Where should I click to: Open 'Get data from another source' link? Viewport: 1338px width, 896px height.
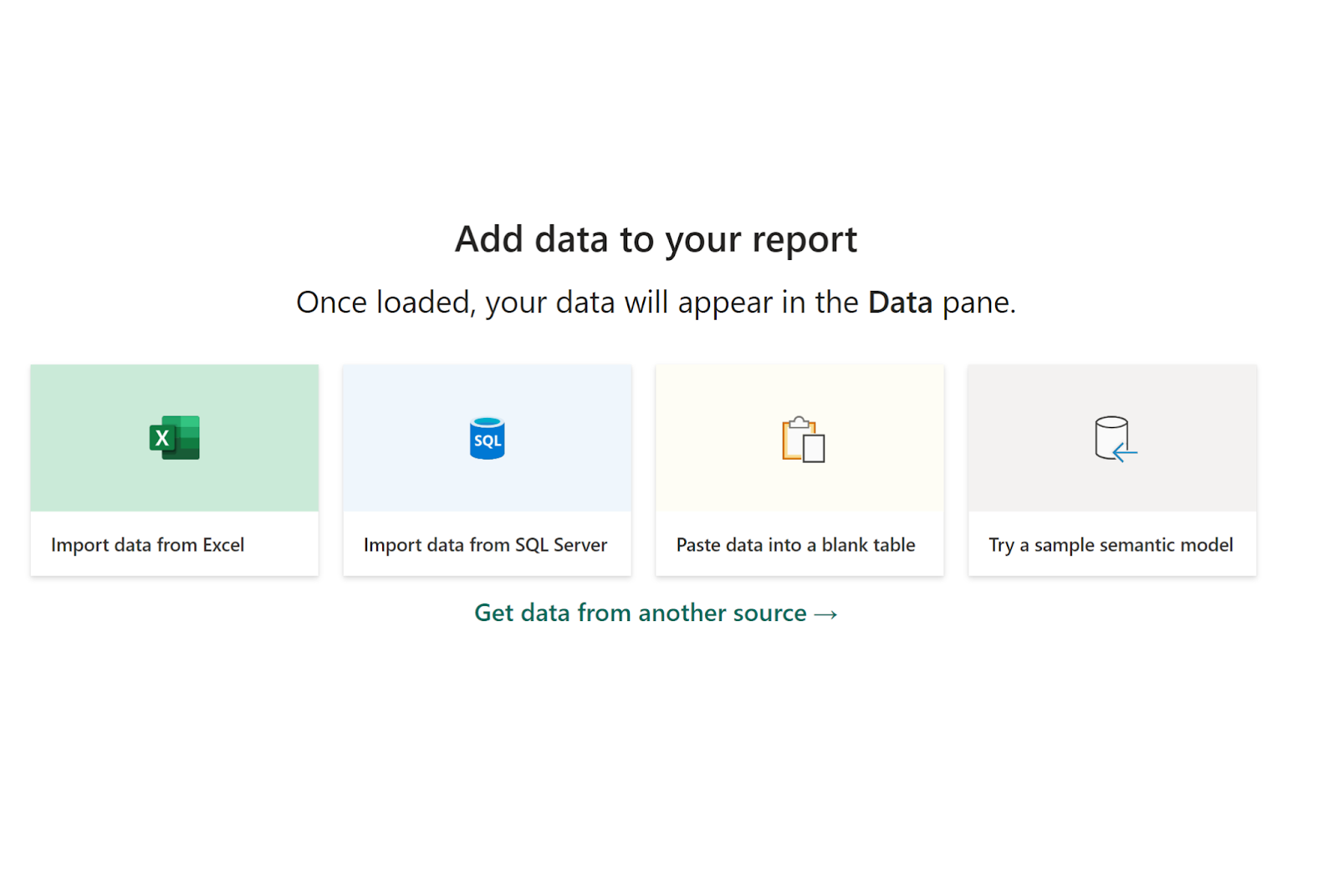click(656, 613)
